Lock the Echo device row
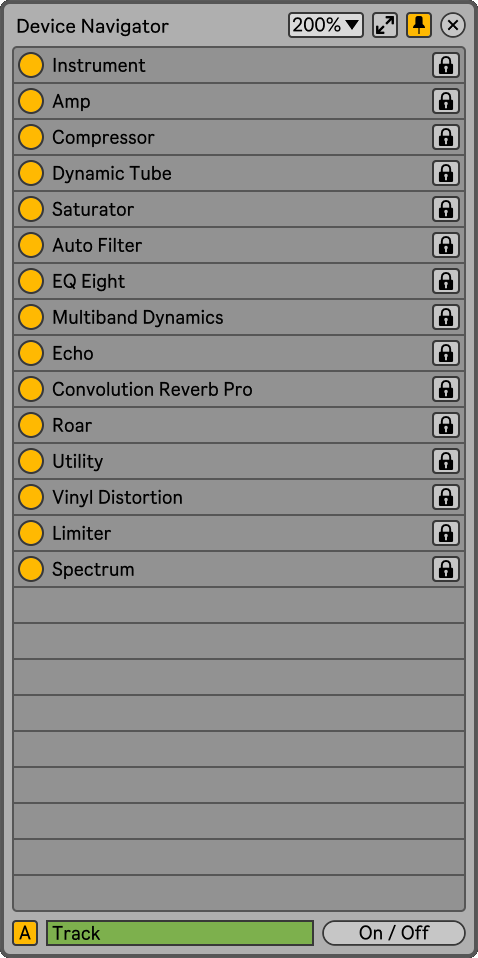Screen dimensions: 478x958 (446, 354)
